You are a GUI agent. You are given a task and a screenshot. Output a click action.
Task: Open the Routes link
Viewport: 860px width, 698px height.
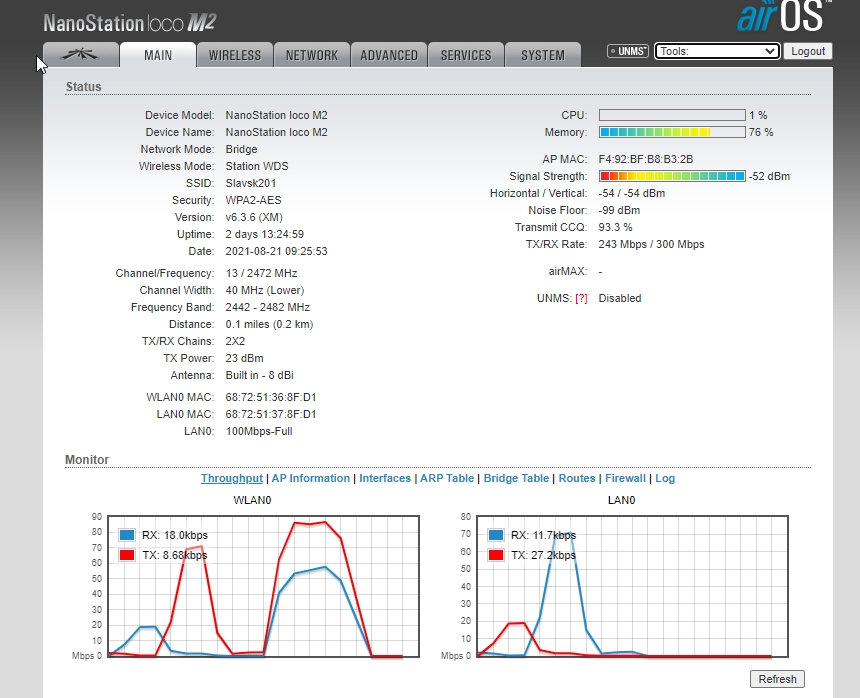[577, 478]
